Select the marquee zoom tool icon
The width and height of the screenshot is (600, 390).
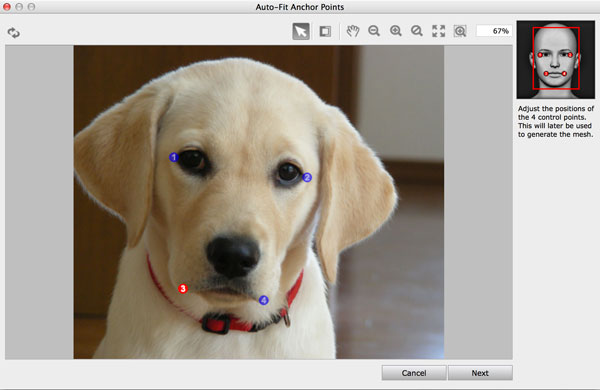tap(460, 31)
